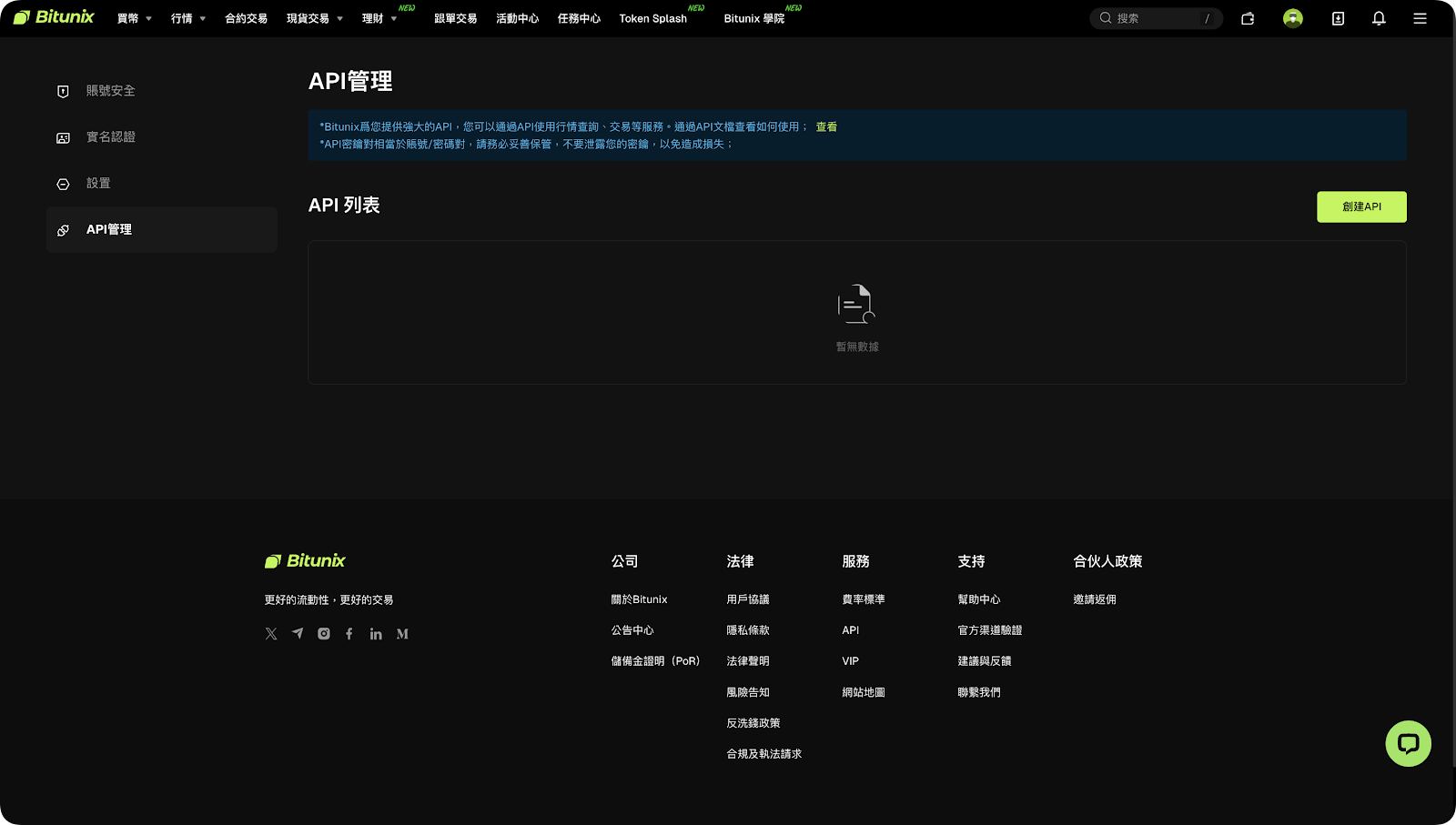
Task: Select 實名認證 in the sidebar
Action: [x=110, y=137]
